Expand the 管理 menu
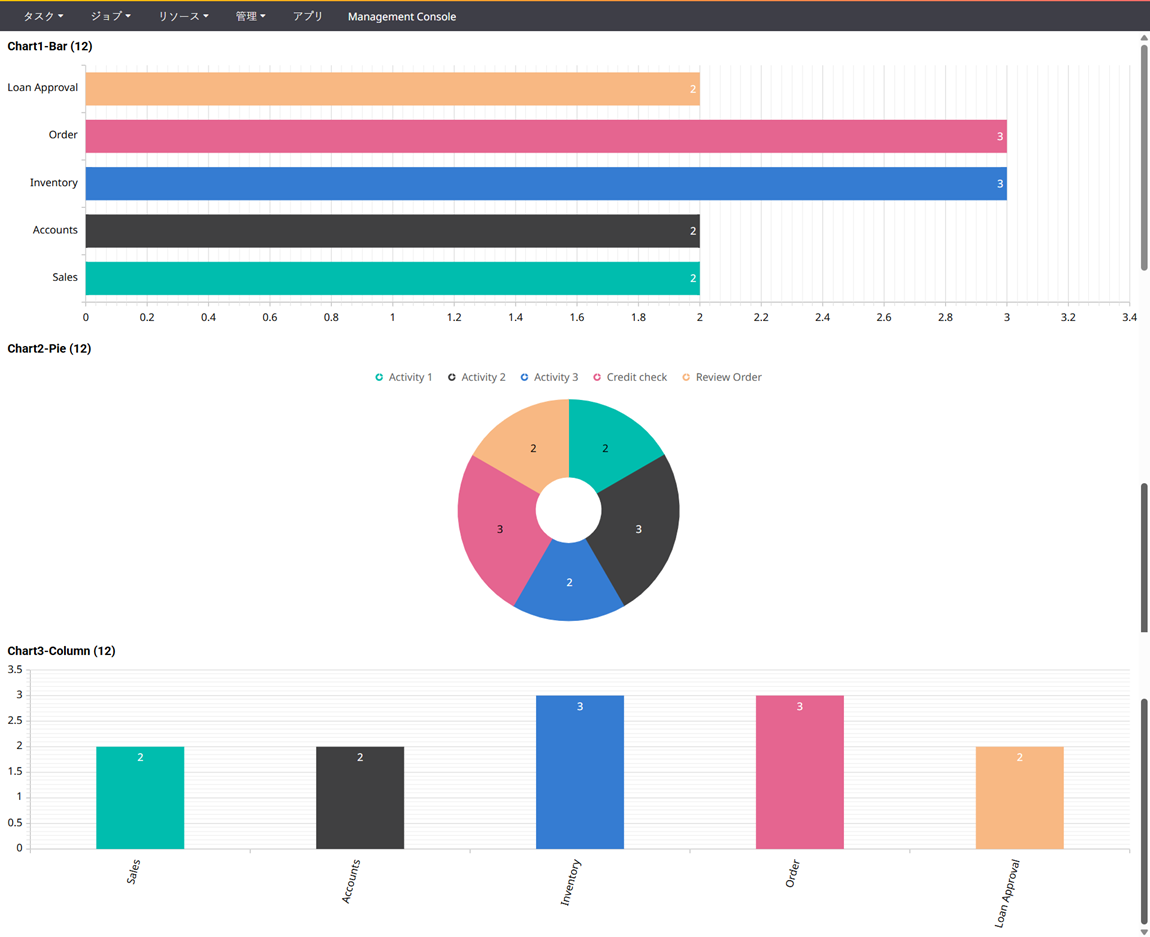The image size is (1150, 937). click(x=250, y=17)
